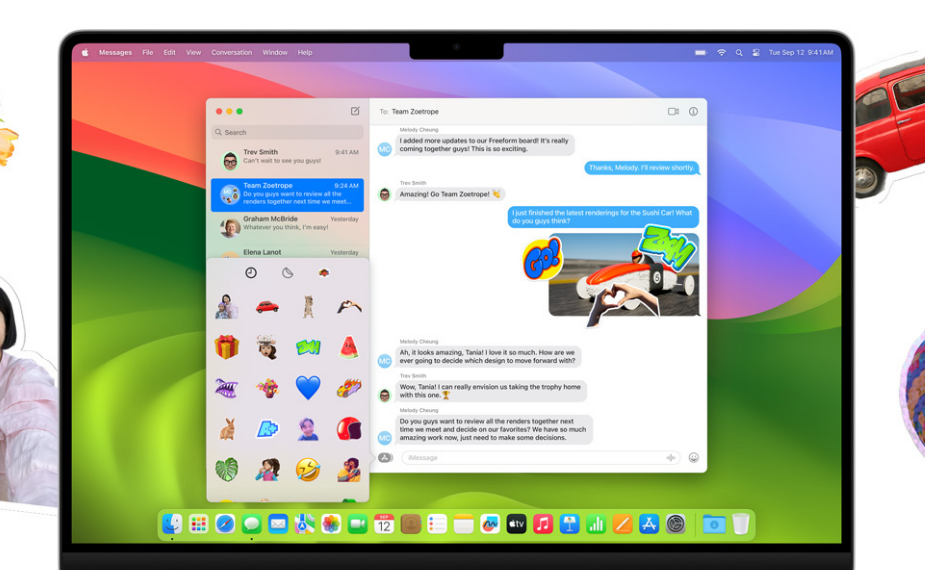925x570 pixels.
Task: Select the A+ sticker
Action: (267, 429)
